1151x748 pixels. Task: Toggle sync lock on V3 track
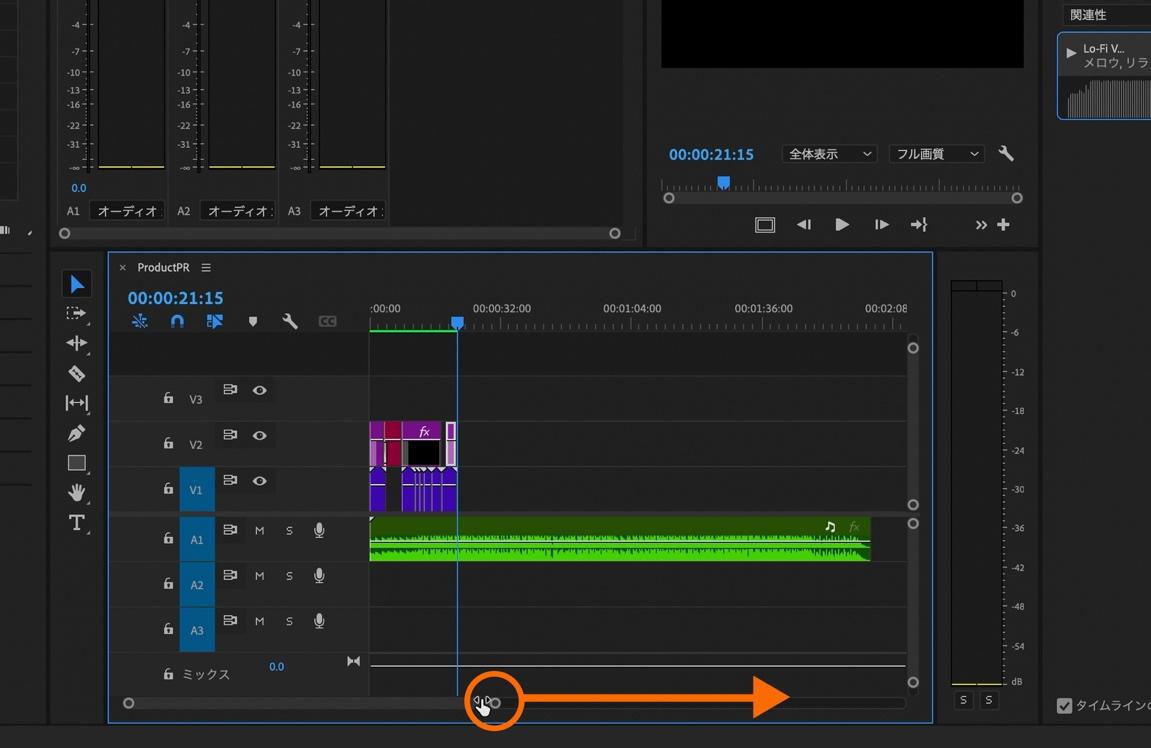(230, 390)
